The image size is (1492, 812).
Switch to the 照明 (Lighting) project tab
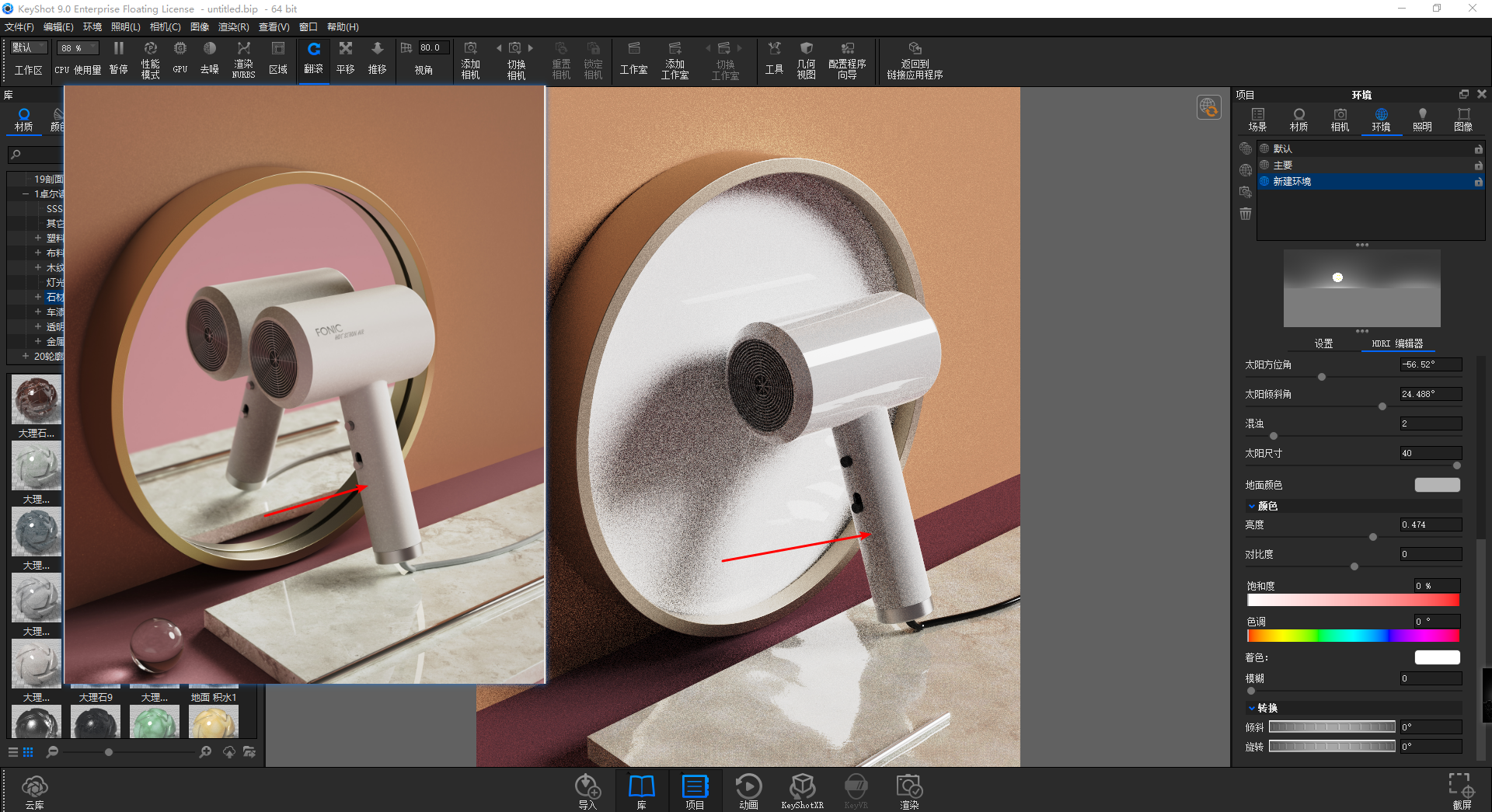(1422, 120)
